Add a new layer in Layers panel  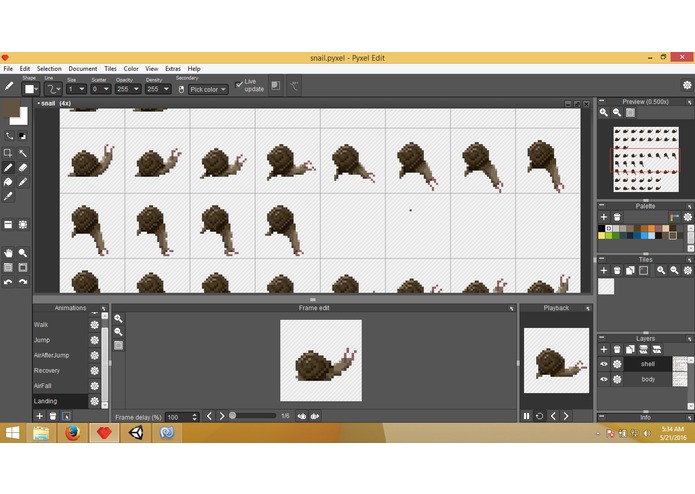coord(604,350)
